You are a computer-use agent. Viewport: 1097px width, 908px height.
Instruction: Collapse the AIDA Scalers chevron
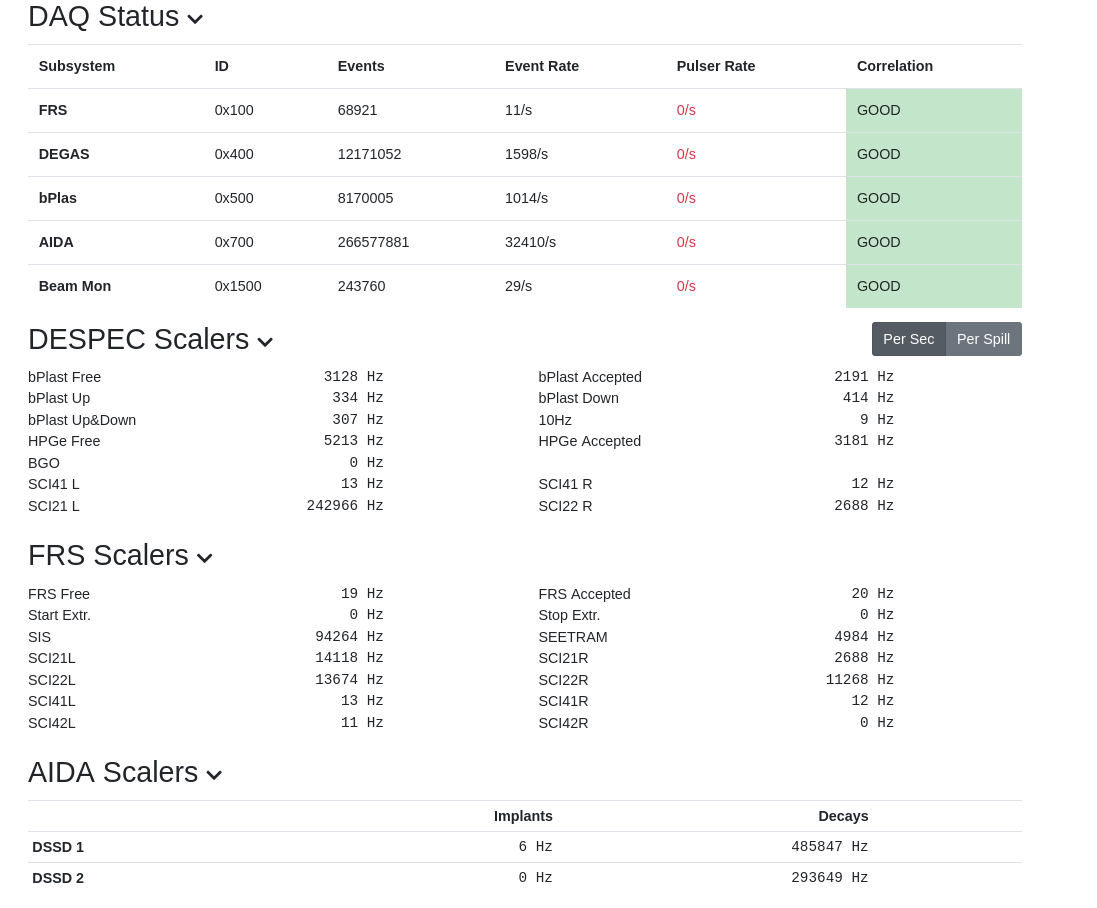(214, 774)
